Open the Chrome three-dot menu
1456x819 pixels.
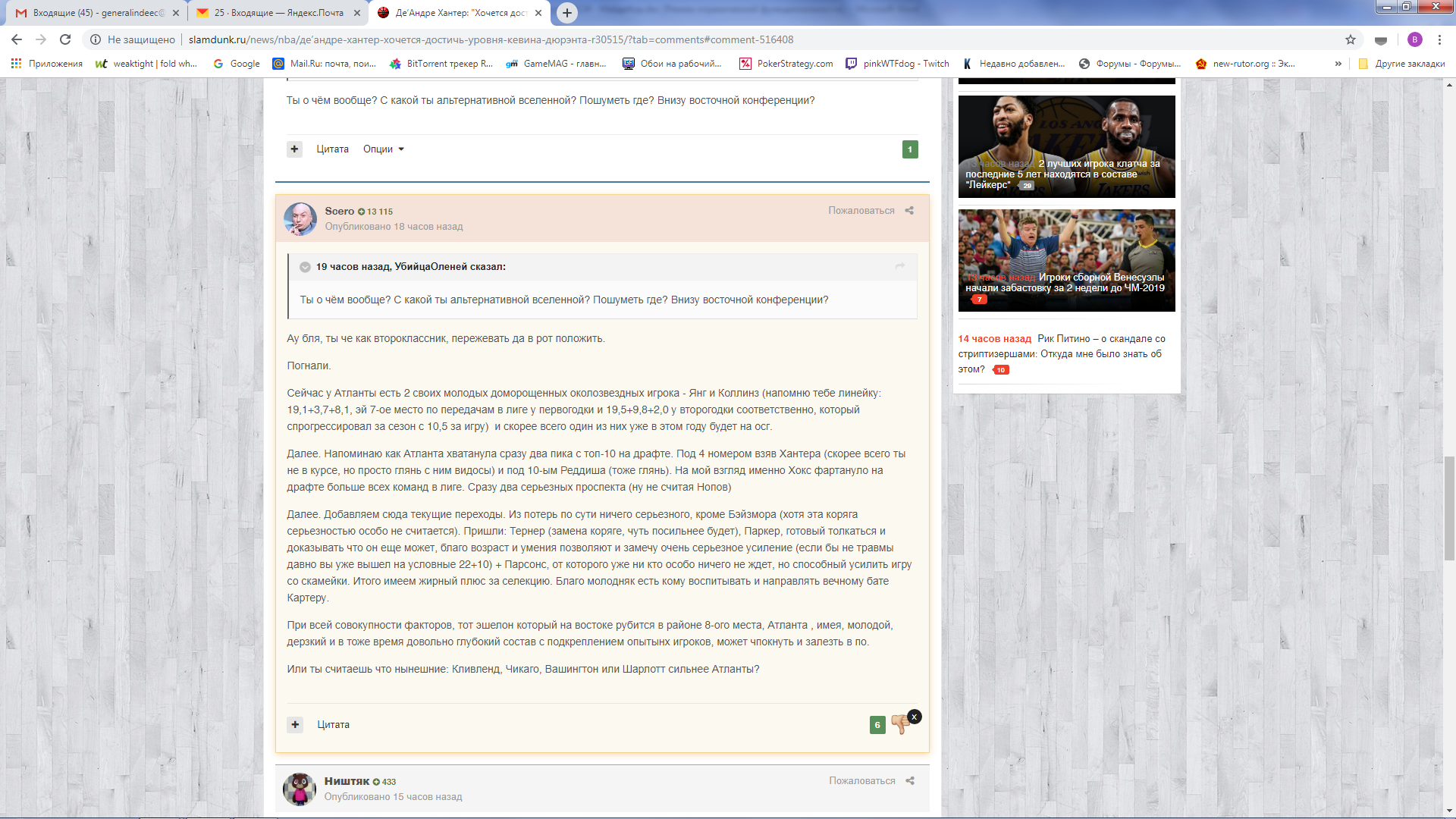[x=1439, y=39]
